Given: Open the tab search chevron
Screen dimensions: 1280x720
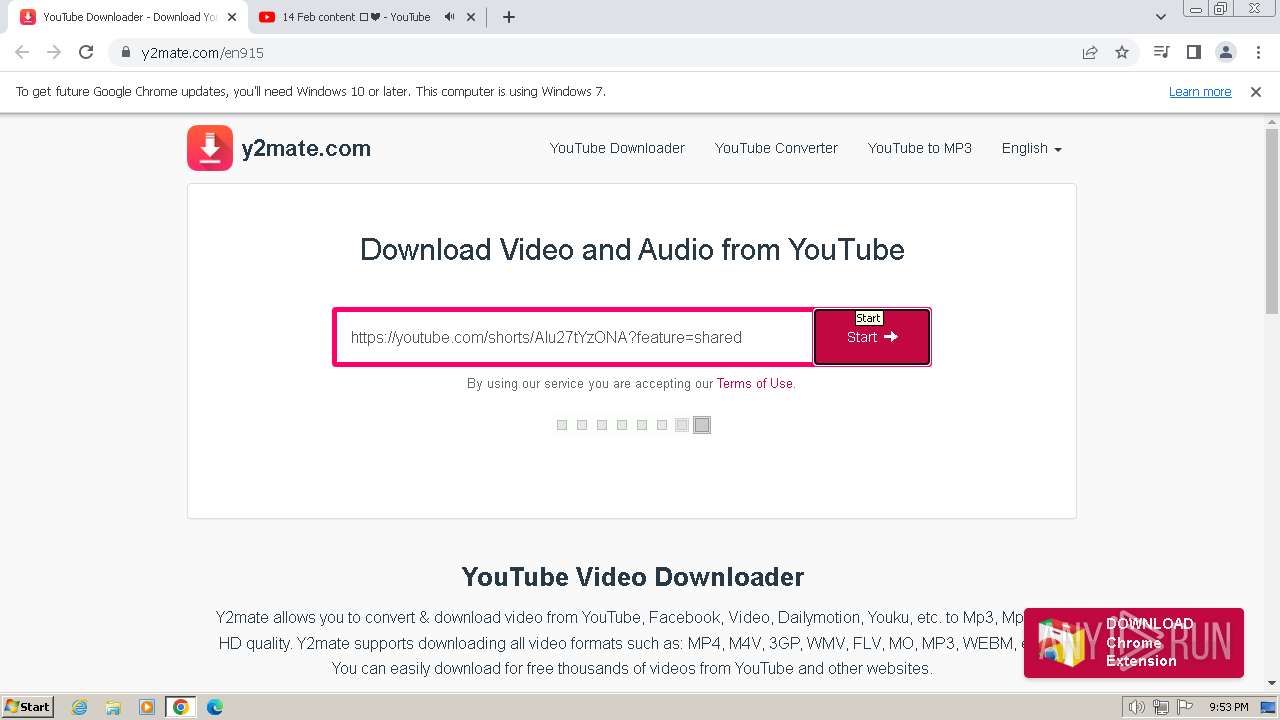Looking at the screenshot, I should click(x=1160, y=17).
